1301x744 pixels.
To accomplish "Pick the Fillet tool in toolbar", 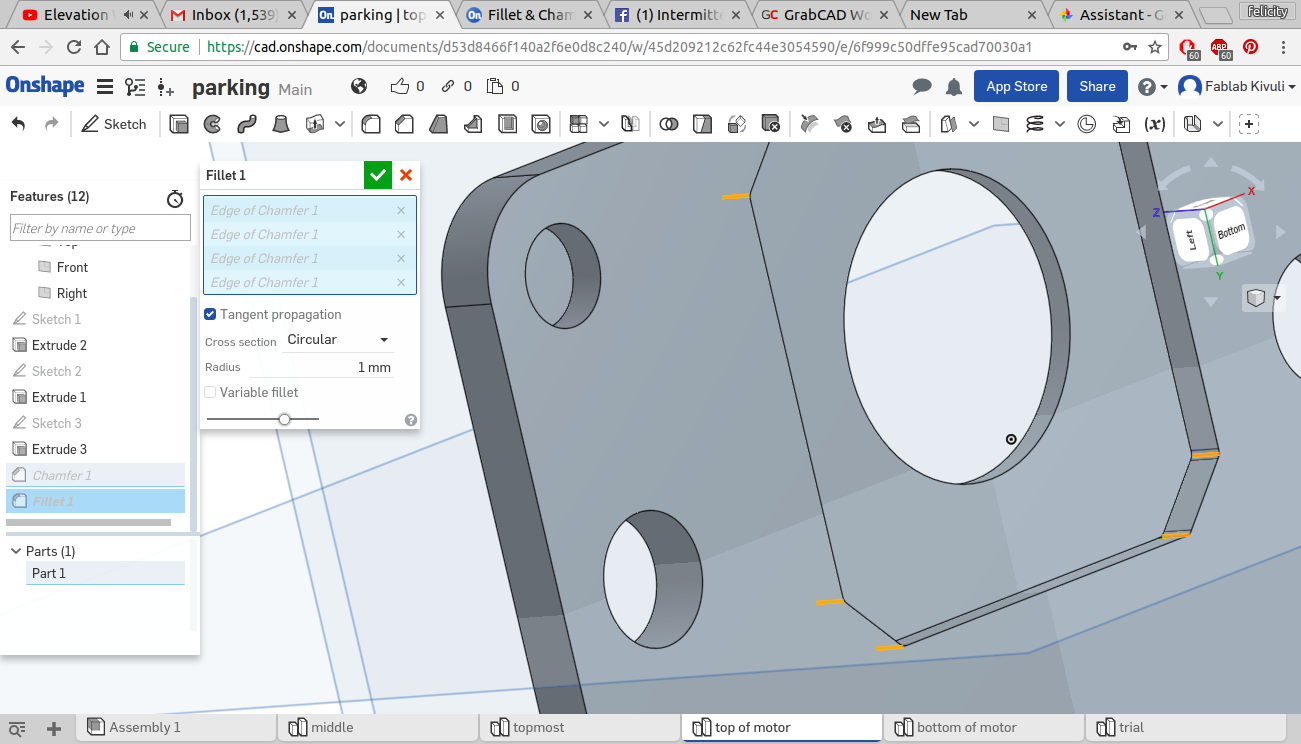I will 371,124.
